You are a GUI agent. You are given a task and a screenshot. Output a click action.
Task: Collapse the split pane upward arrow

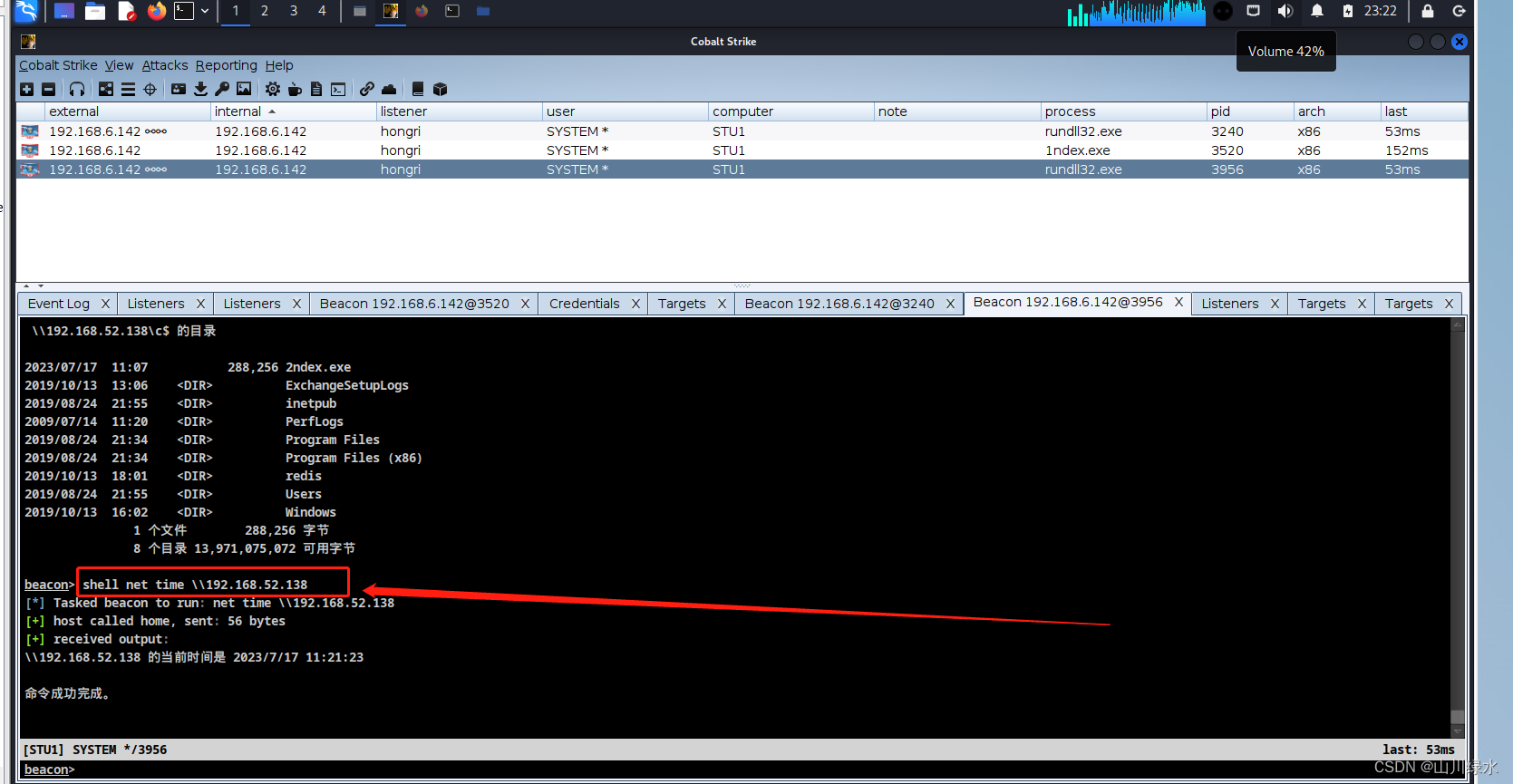pyautogui.click(x=26, y=286)
